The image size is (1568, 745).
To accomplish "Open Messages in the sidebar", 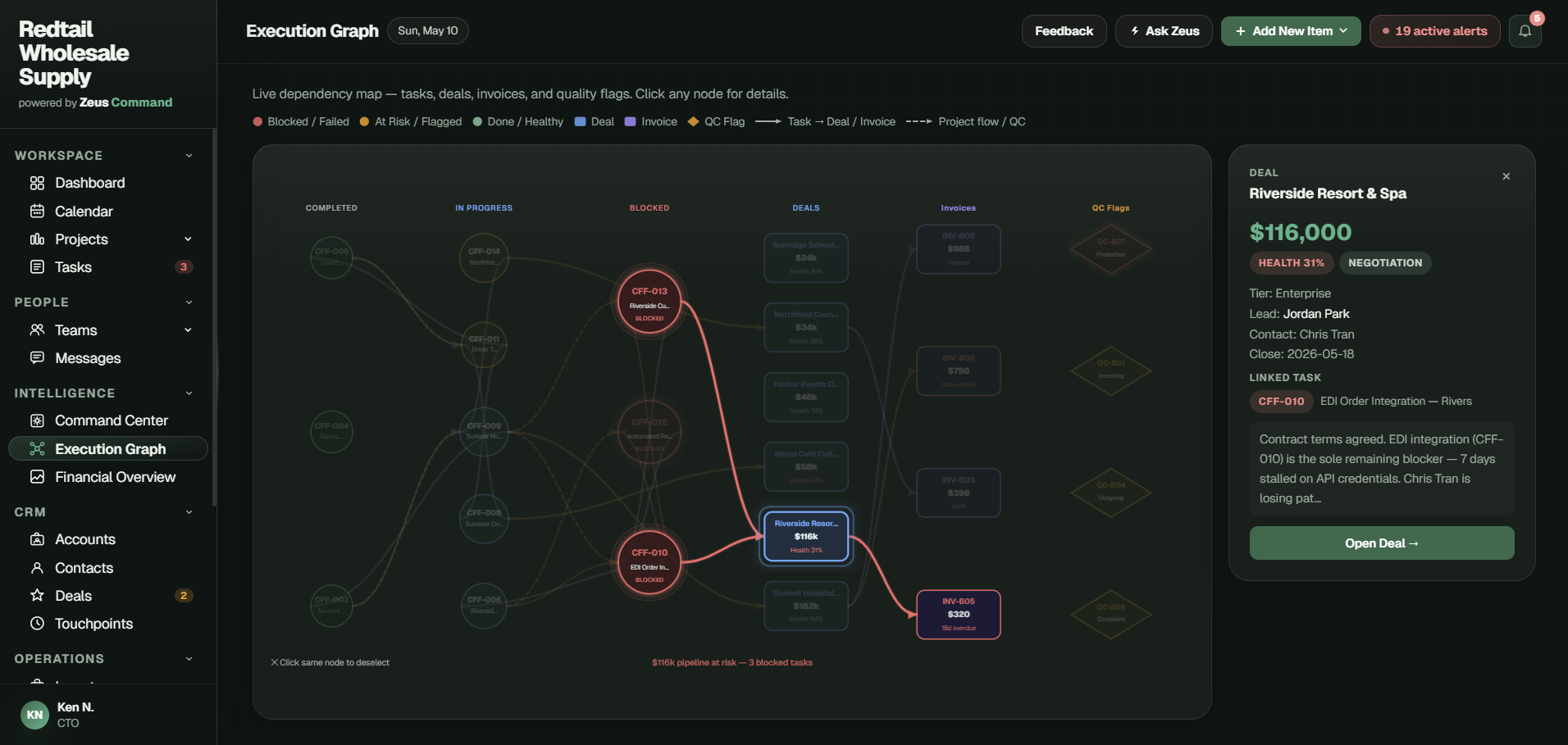I will [107, 358].
